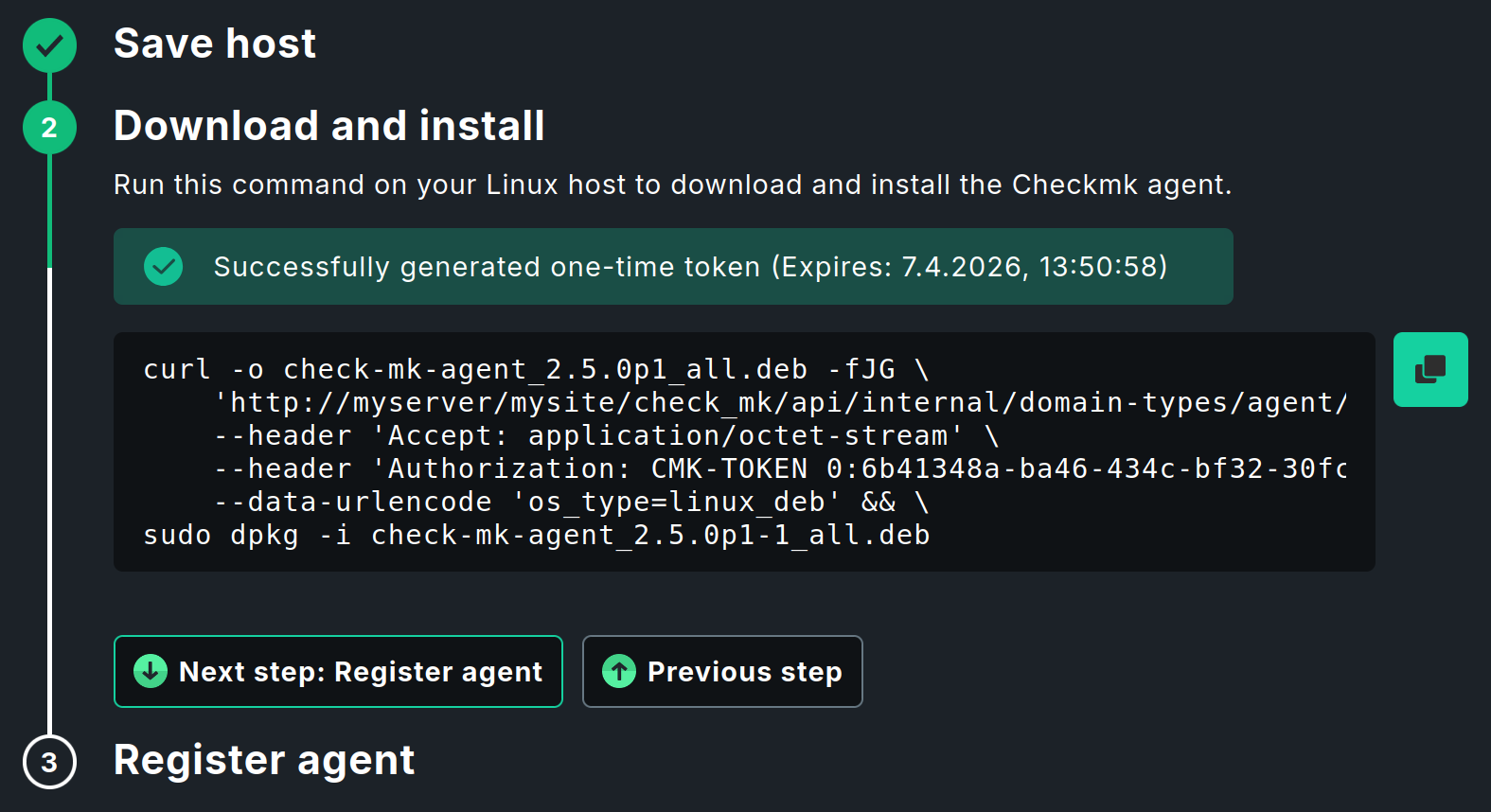
Task: Click the numbered circle for step 2
Action: tap(49, 126)
